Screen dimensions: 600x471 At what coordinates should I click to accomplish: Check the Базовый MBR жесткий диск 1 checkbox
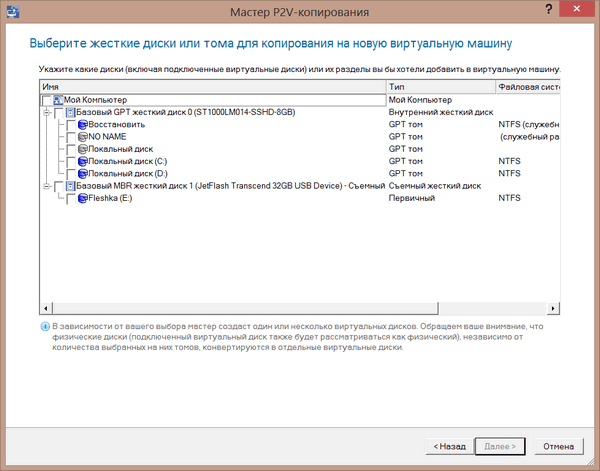coord(59,187)
